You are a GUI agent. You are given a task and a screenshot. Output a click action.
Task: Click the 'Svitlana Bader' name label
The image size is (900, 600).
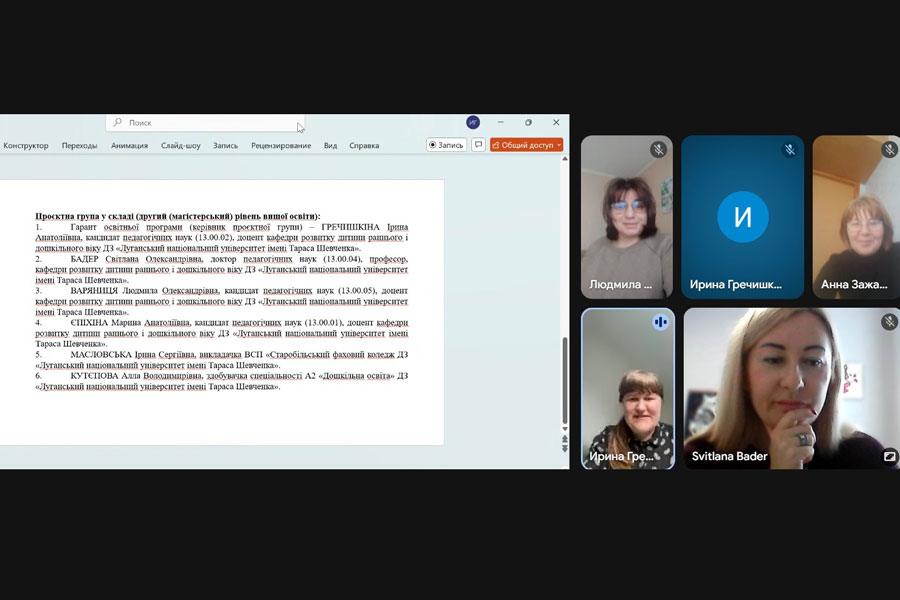coord(729,456)
